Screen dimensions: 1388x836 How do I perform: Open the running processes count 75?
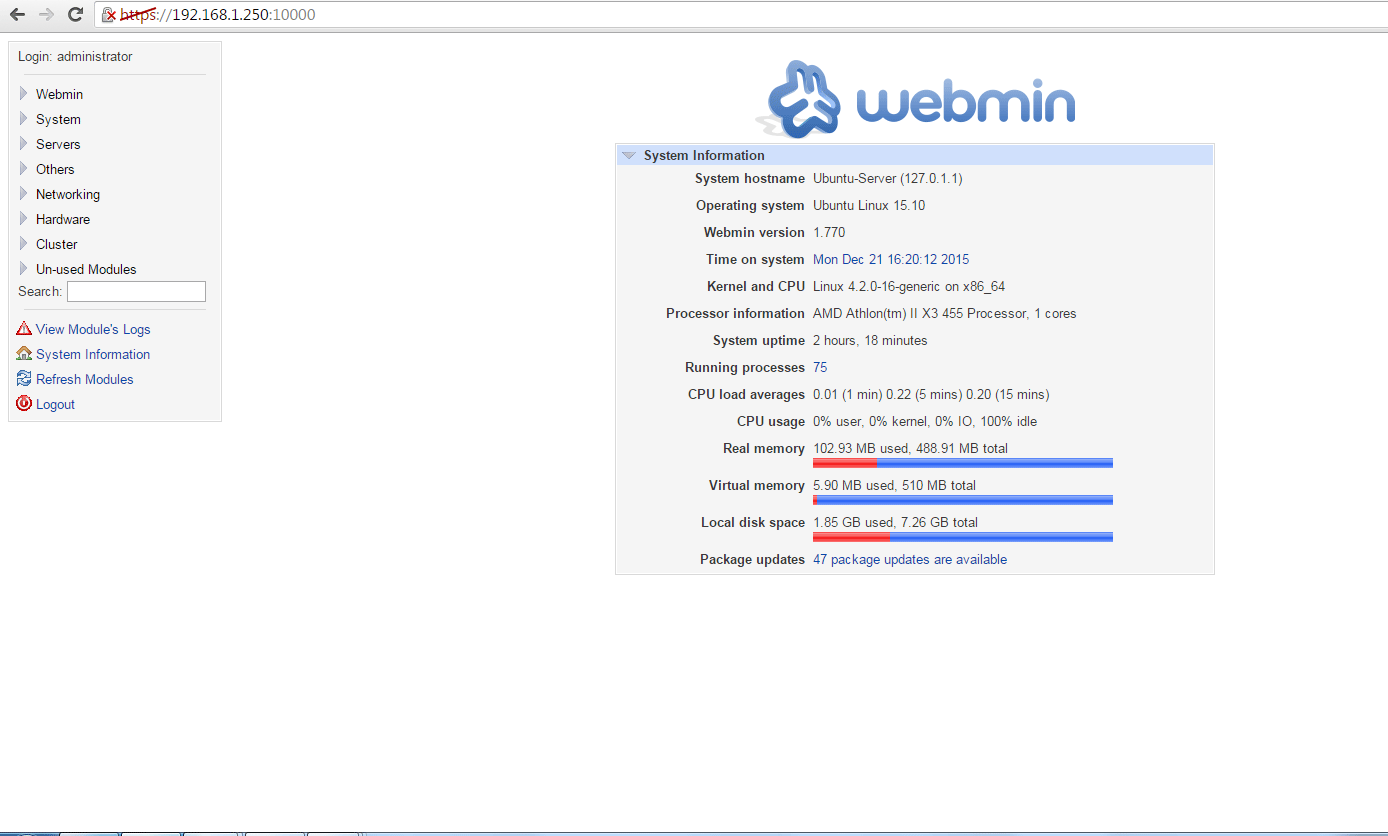pyautogui.click(x=820, y=367)
